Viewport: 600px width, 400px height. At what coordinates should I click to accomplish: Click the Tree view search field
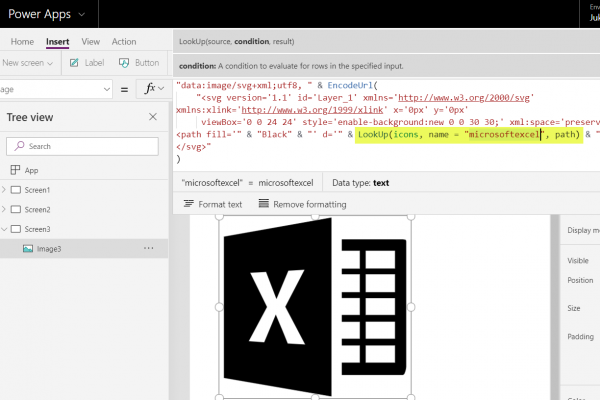click(82, 146)
